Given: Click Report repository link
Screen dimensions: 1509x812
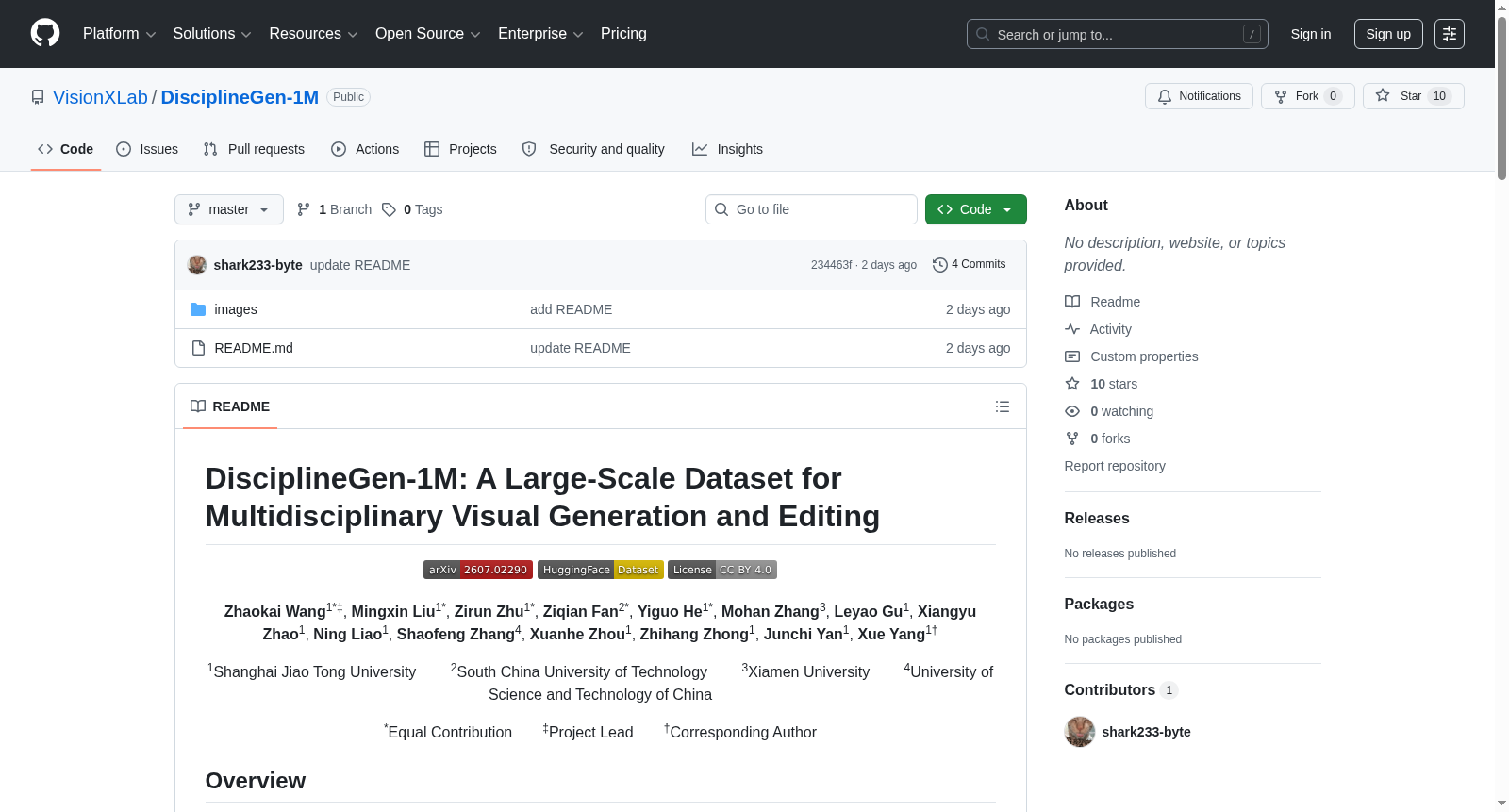Looking at the screenshot, I should [x=1115, y=466].
